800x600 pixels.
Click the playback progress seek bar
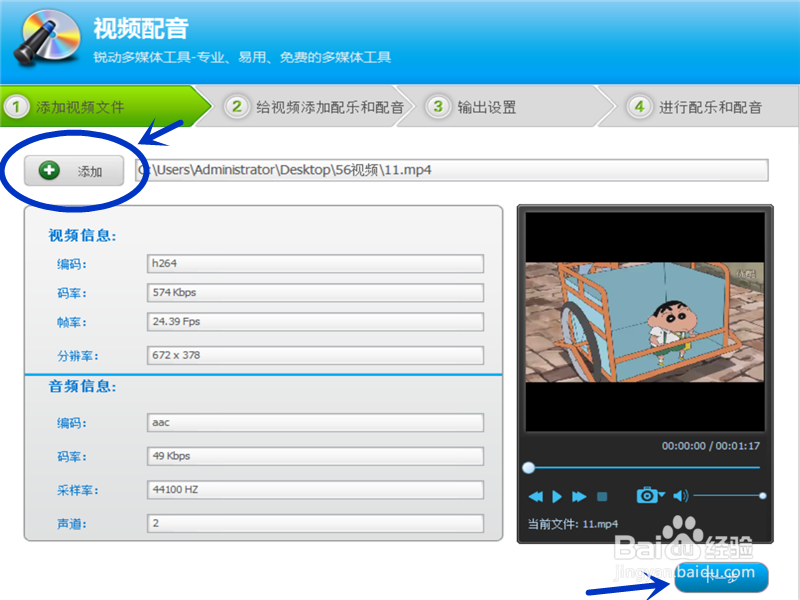pos(645,465)
